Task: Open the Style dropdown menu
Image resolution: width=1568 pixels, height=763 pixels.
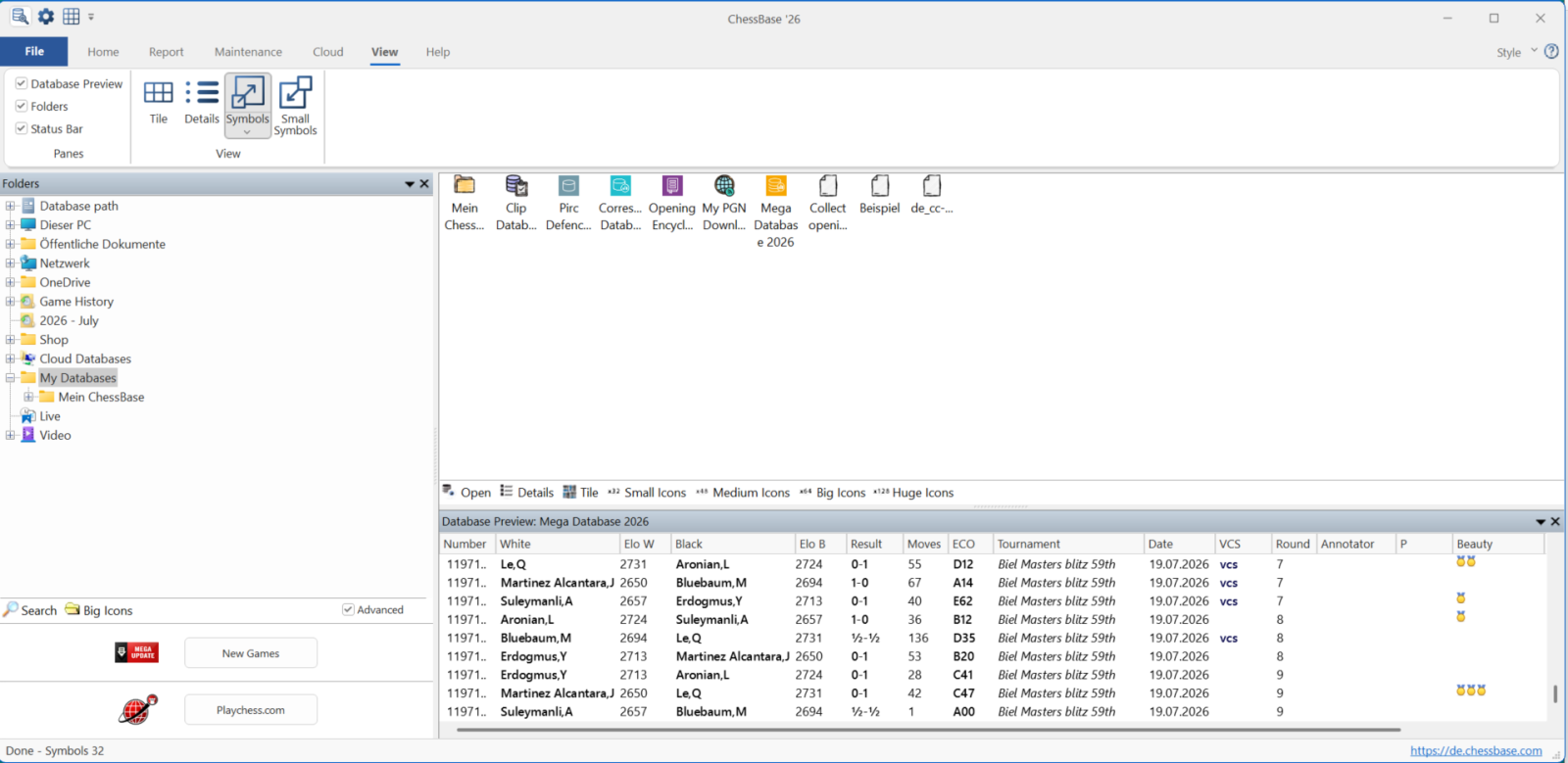Action: pyautogui.click(x=1517, y=52)
